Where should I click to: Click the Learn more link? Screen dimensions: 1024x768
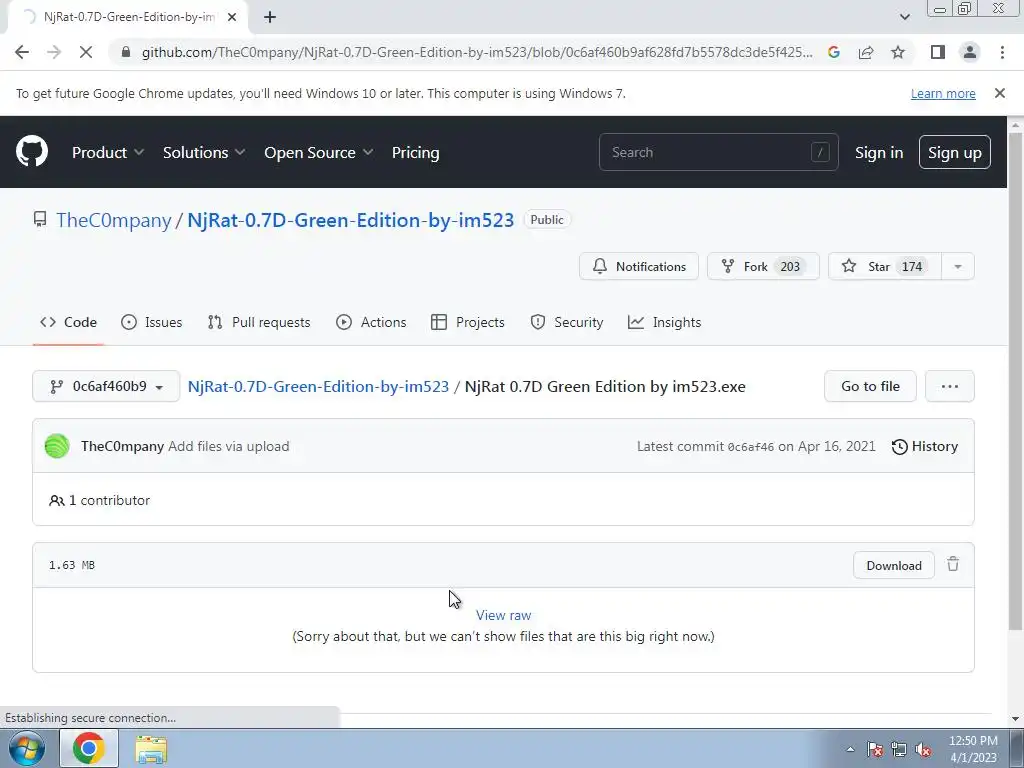pyautogui.click(x=943, y=93)
